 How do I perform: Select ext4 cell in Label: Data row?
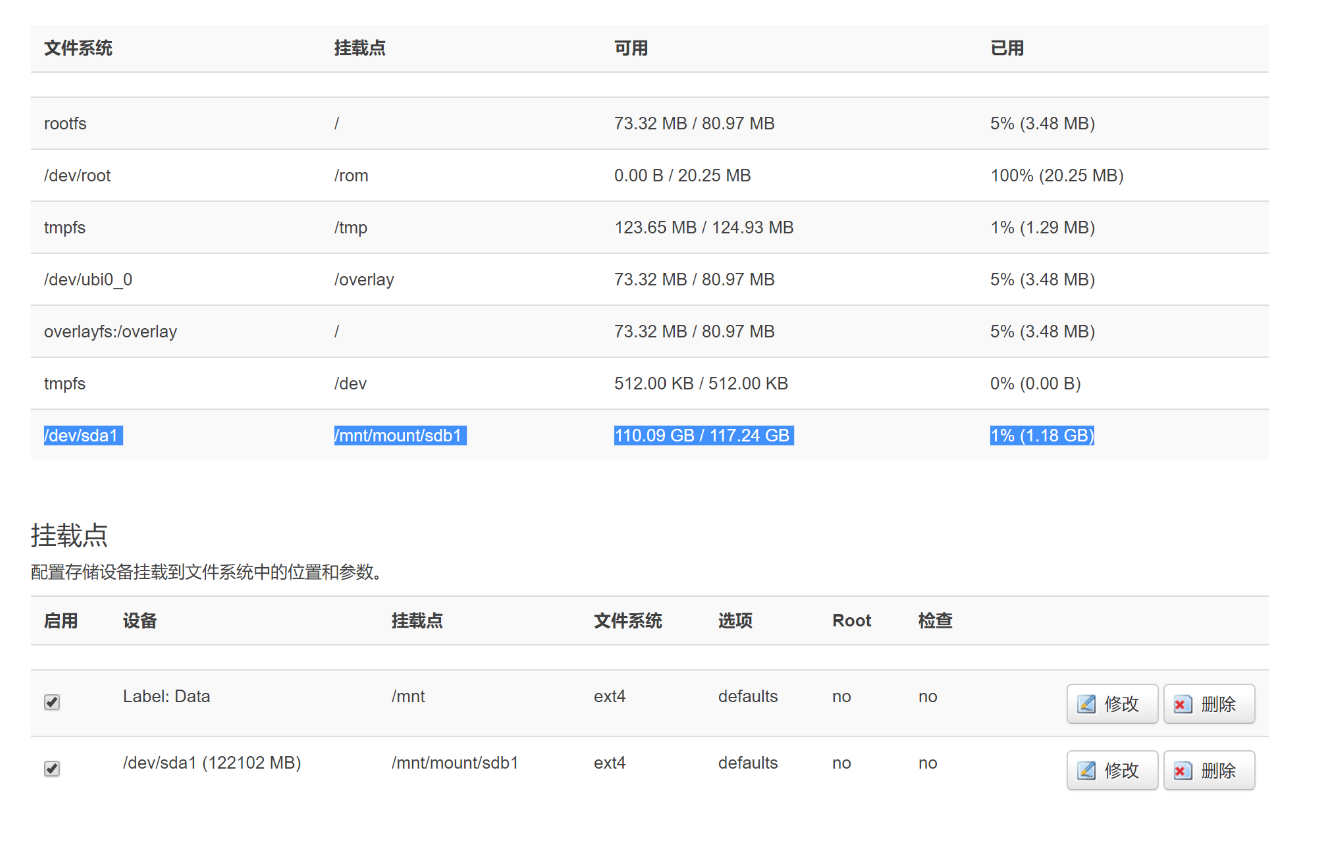[610, 697]
